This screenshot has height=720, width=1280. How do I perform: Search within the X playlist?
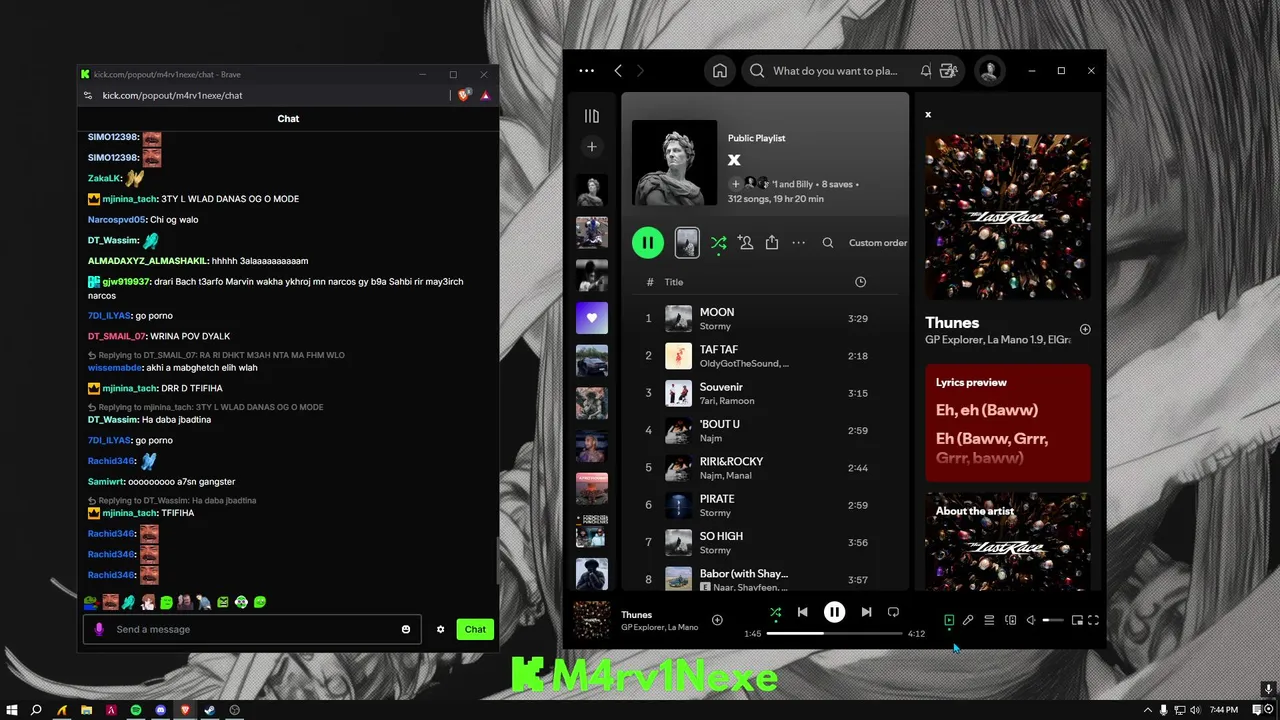tap(828, 242)
